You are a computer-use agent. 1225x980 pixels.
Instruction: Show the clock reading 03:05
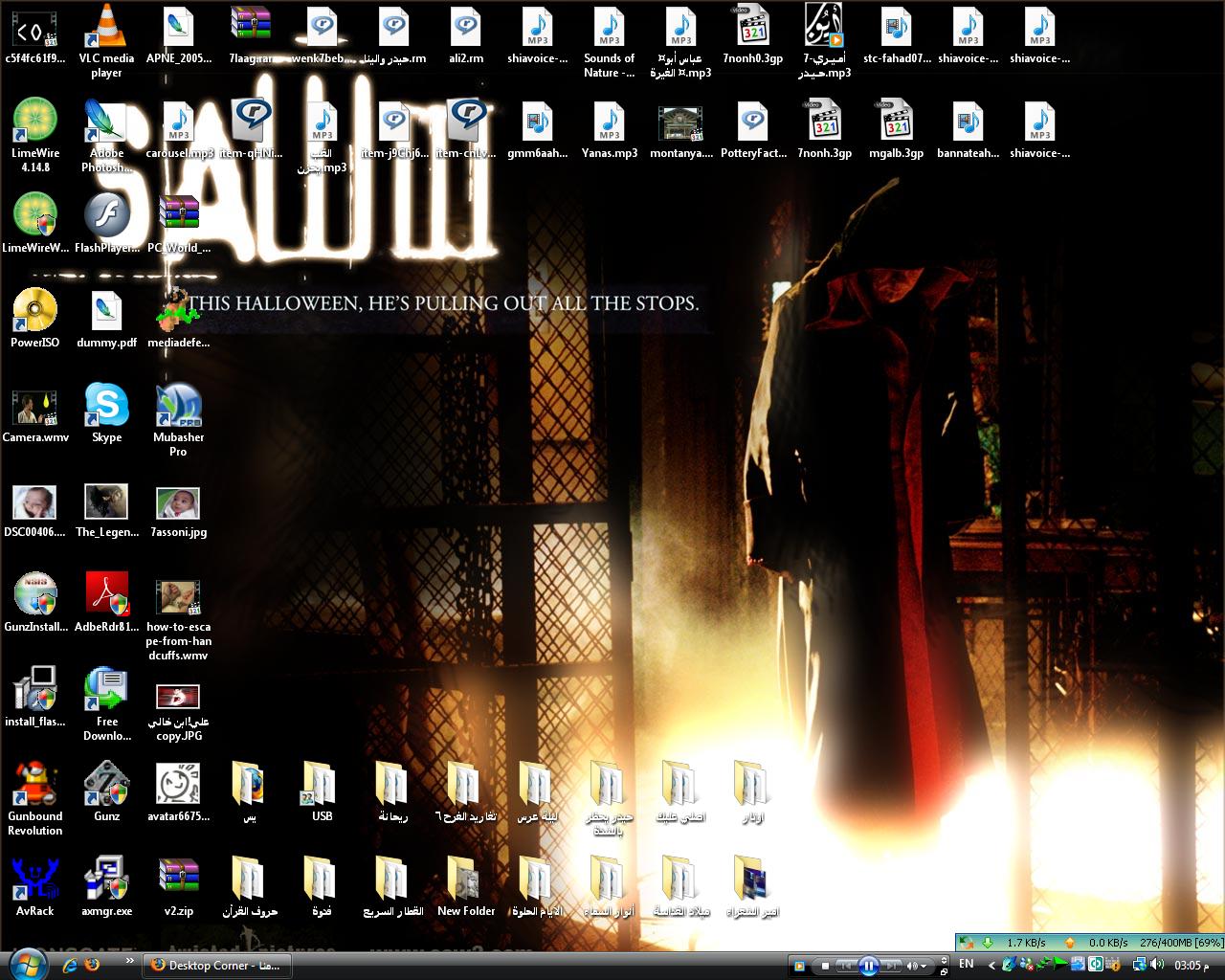(1191, 965)
